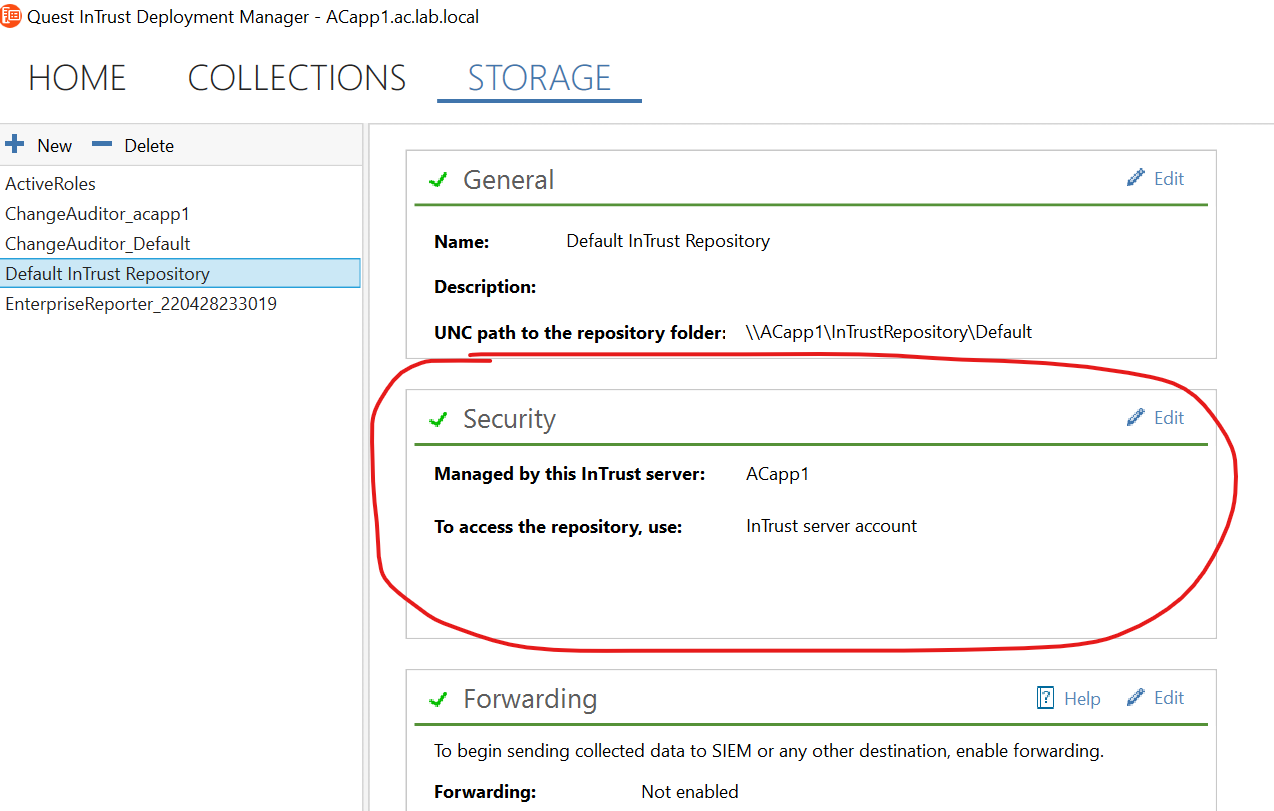This screenshot has width=1274, height=811.
Task: Click the Name label in General section
Action: point(462,242)
